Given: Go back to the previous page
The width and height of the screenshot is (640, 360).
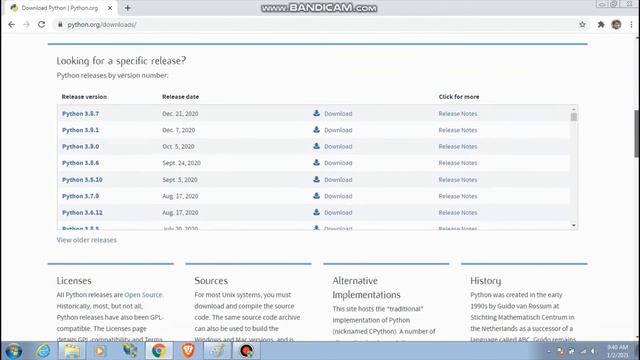Looking at the screenshot, I should (x=11, y=24).
